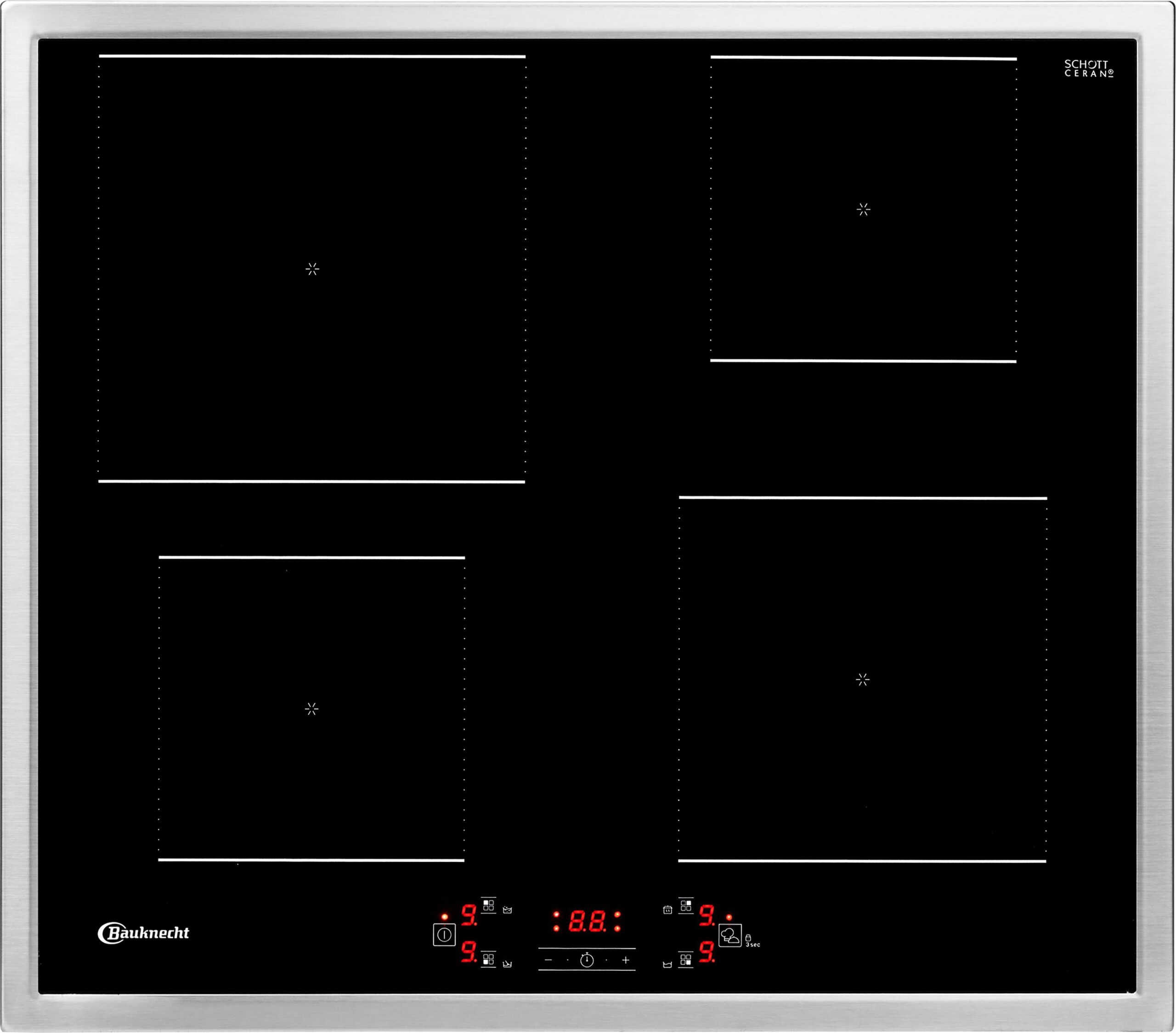
Task: Click the Bauknecht brand logo
Action: (143, 933)
